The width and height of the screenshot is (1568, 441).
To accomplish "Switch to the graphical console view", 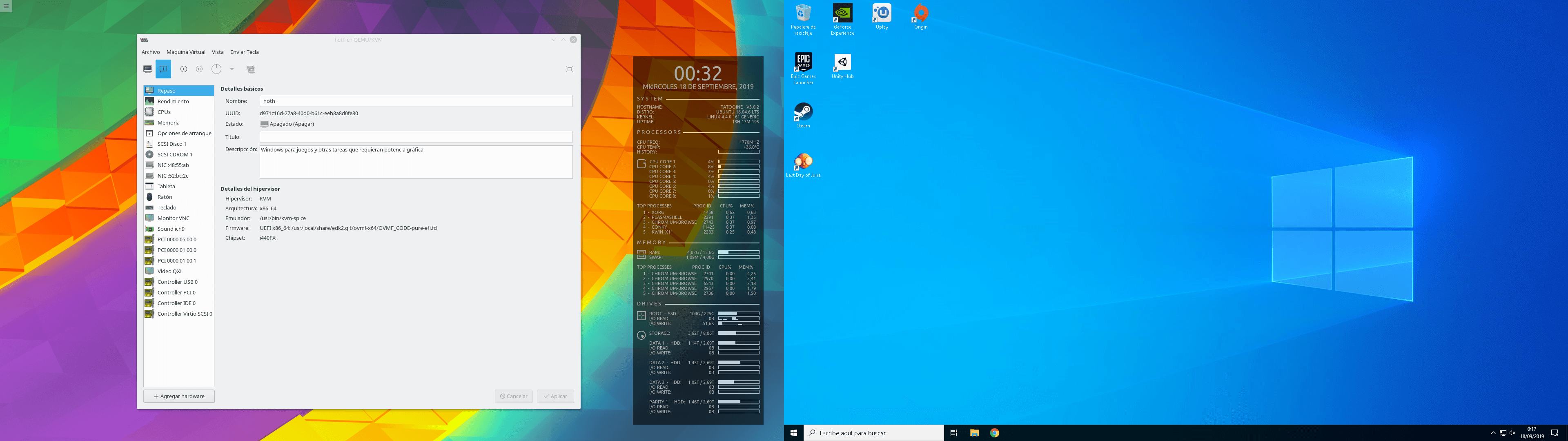I will (147, 69).
